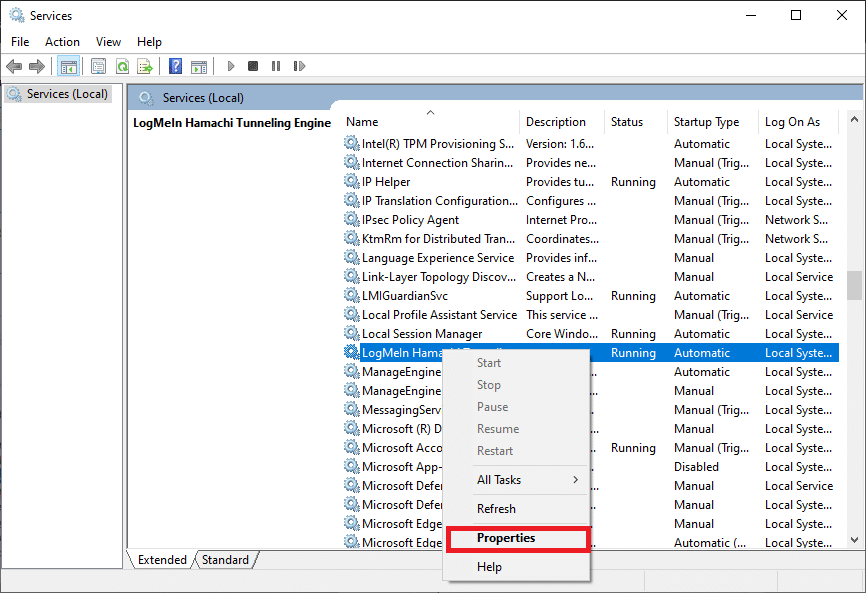The width and height of the screenshot is (866, 593).
Task: Pause the service with the toolbar icon
Action: click(x=275, y=66)
